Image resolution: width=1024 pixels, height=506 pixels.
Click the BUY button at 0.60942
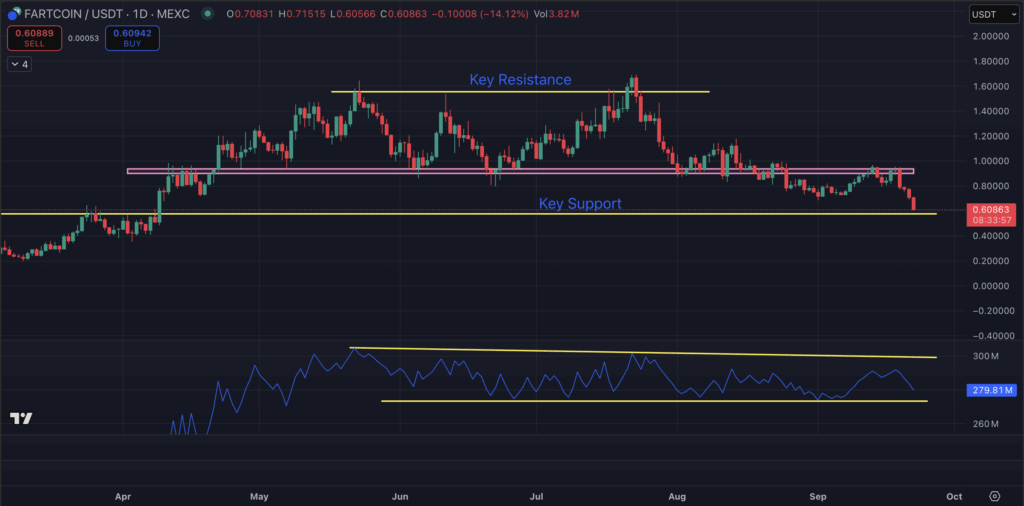pyautogui.click(x=132, y=38)
